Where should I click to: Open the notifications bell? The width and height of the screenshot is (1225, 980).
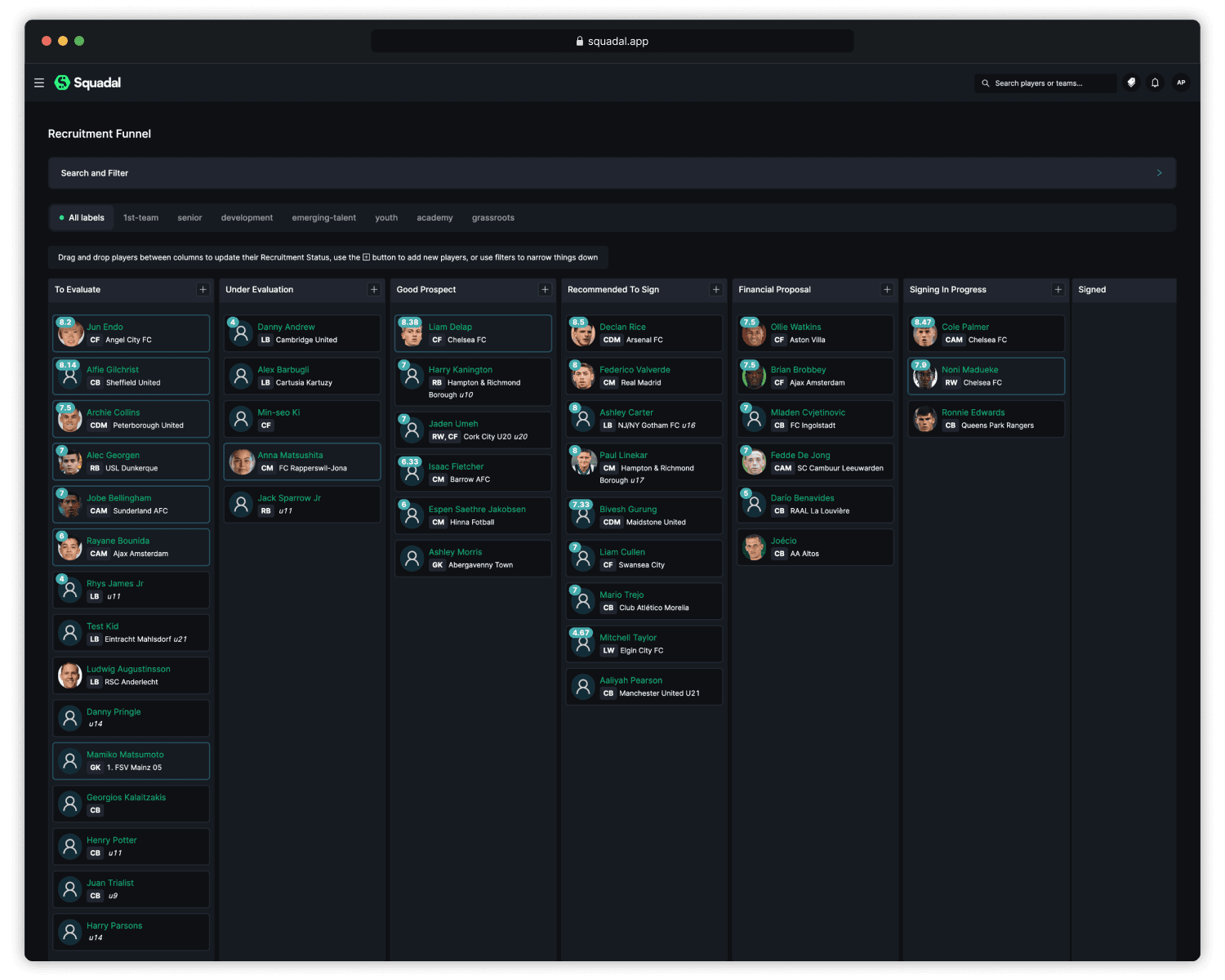click(x=1155, y=82)
